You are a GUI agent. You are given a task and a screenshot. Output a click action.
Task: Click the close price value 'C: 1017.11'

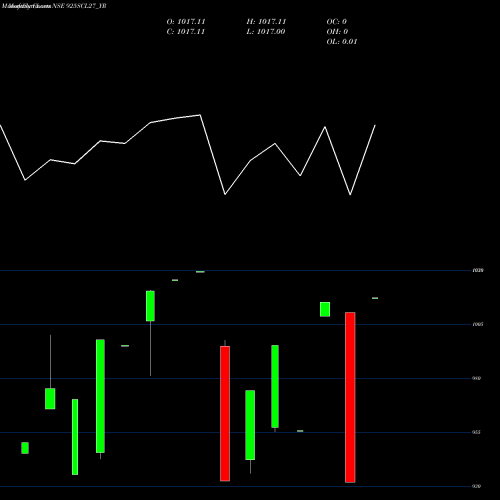pos(186,32)
